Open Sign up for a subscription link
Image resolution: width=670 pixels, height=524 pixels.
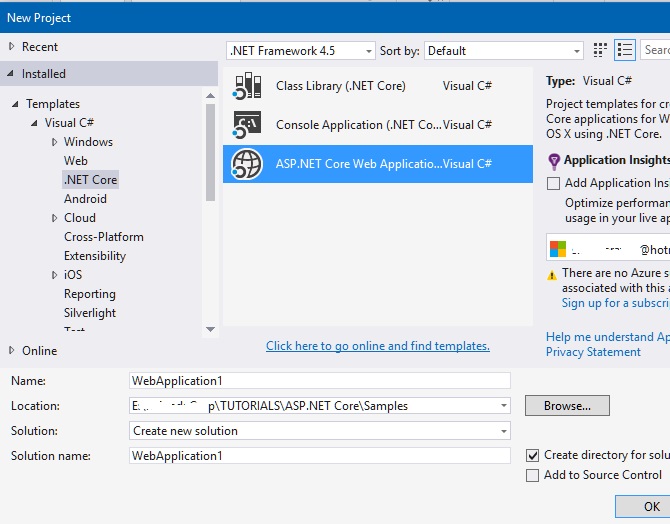[x=615, y=303]
